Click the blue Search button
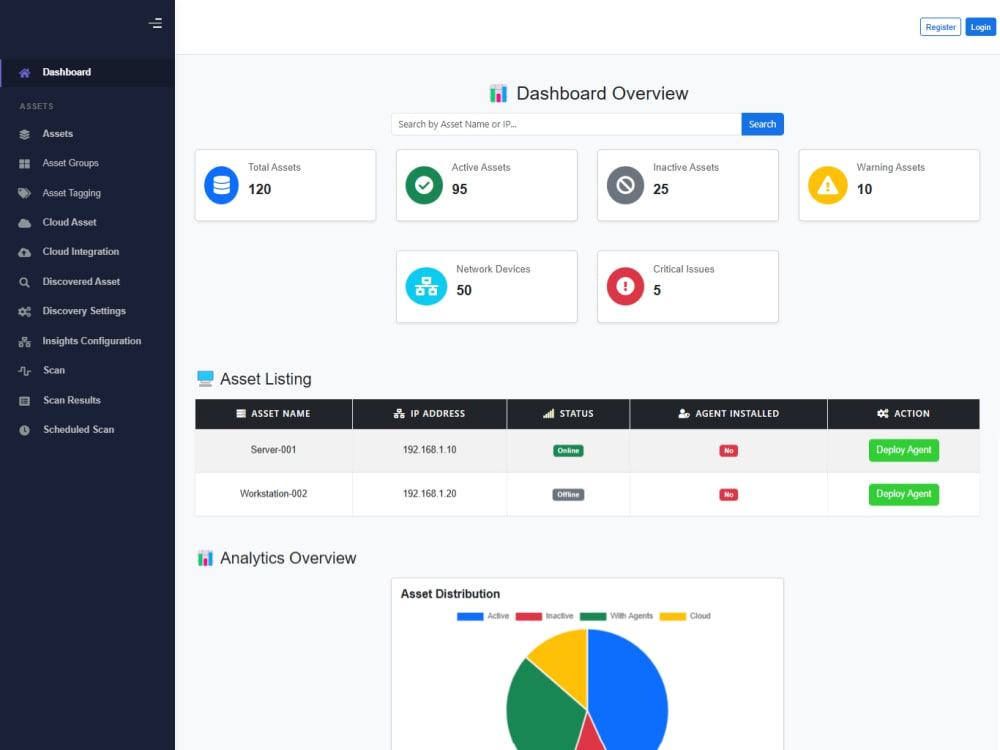 [762, 124]
